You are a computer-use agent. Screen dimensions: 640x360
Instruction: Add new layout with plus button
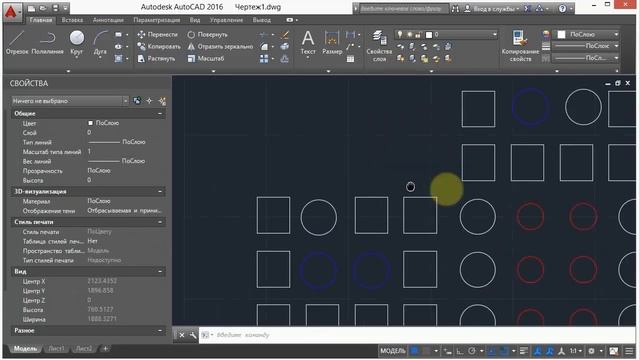pos(105,349)
